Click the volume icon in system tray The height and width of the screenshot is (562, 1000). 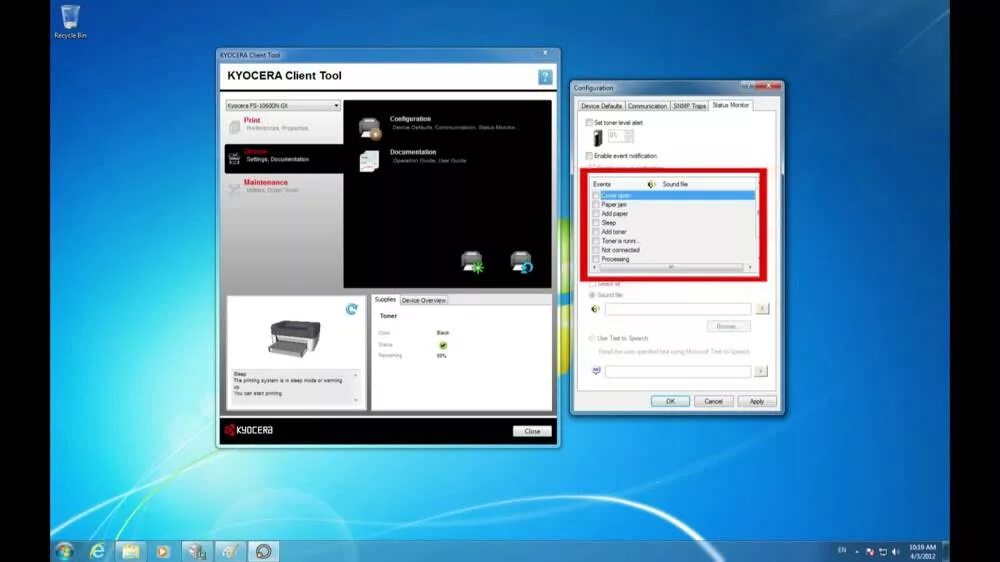[x=895, y=552]
